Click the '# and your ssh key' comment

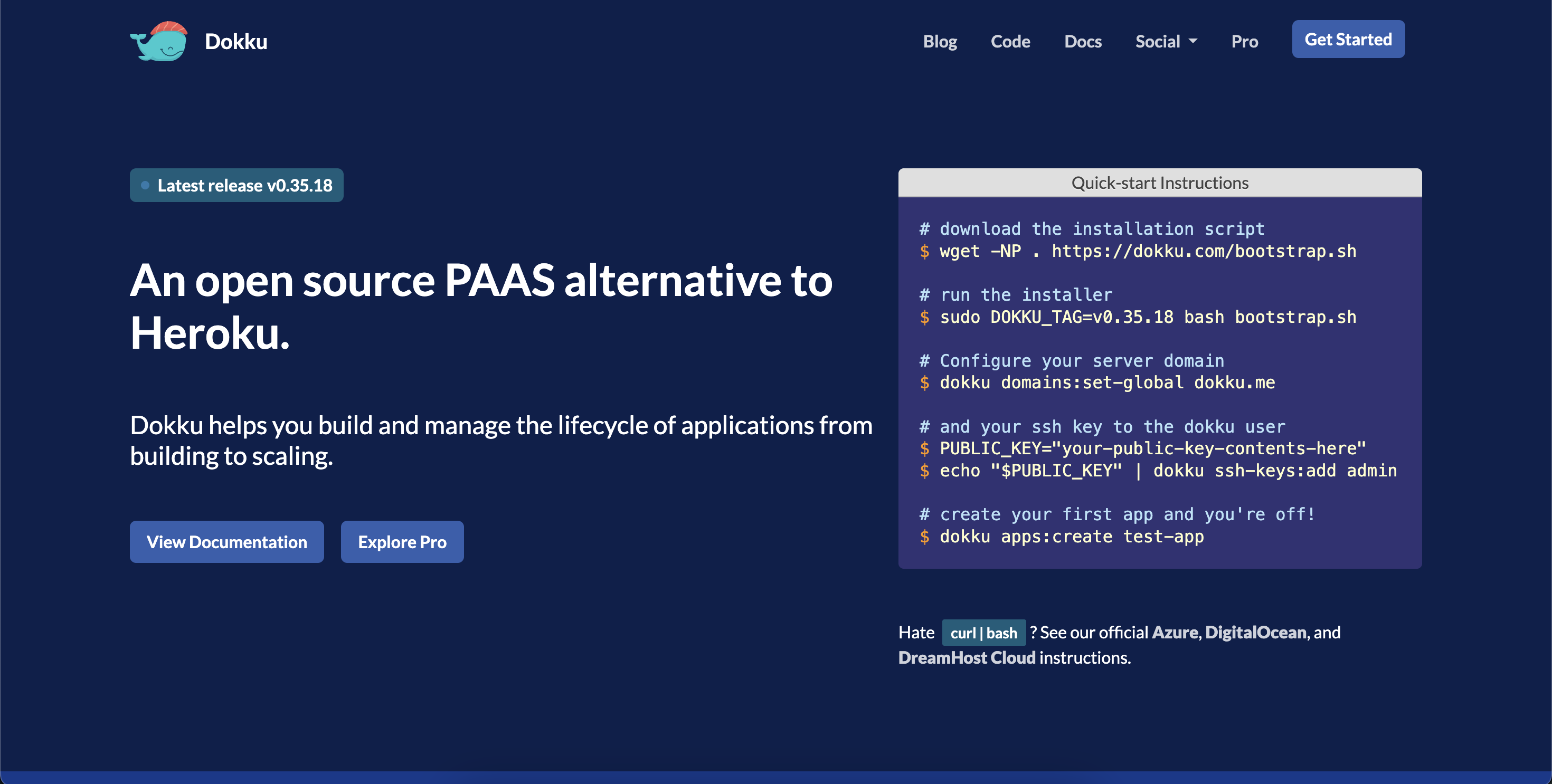click(x=1102, y=427)
